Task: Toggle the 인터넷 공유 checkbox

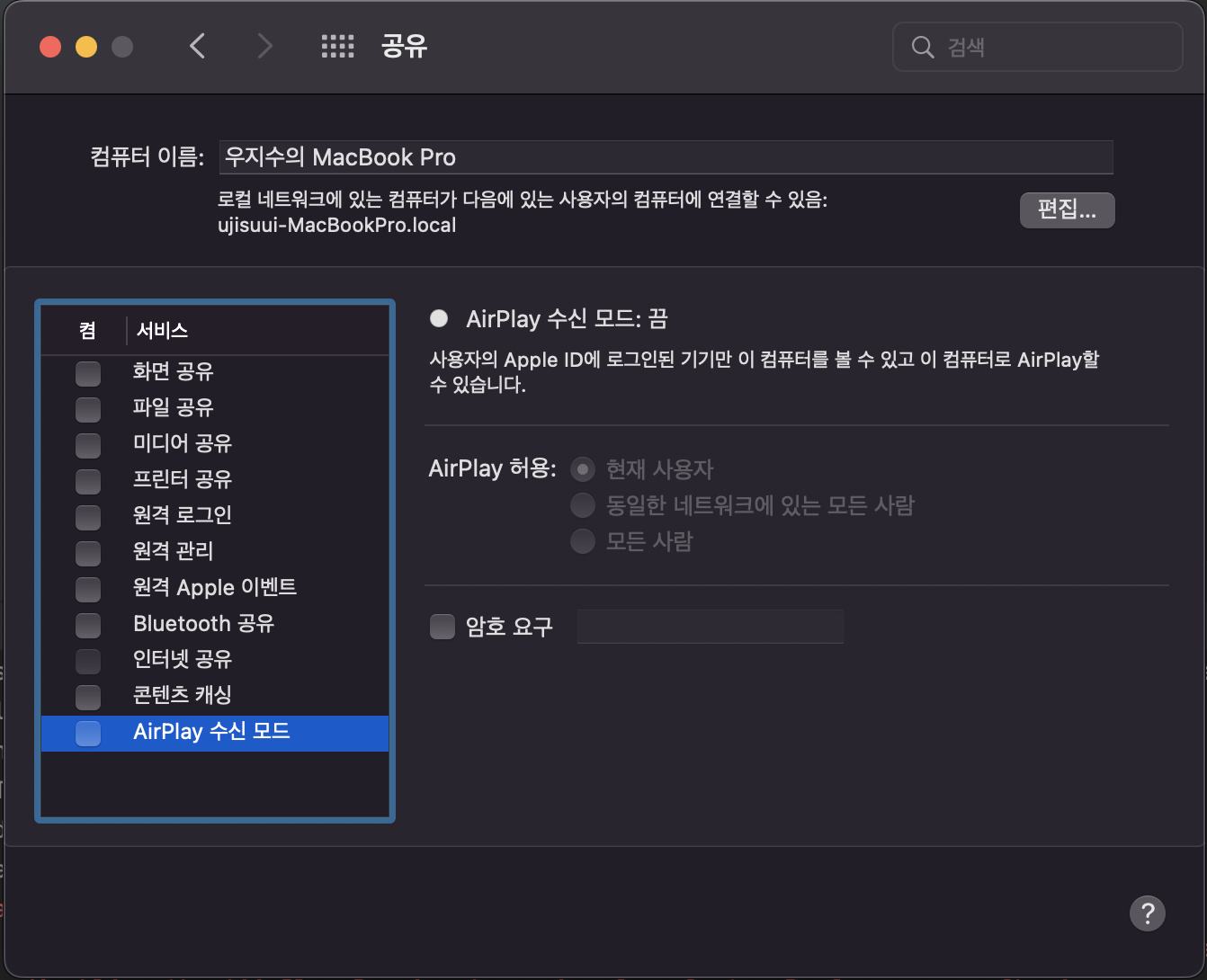Action: point(88,660)
